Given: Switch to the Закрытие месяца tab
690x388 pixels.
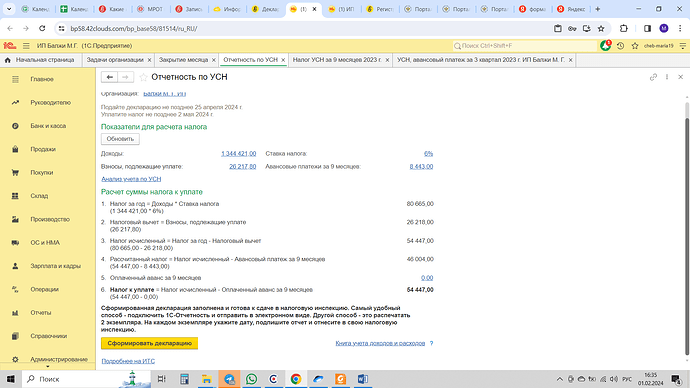Looking at the screenshot, I should (184, 60).
